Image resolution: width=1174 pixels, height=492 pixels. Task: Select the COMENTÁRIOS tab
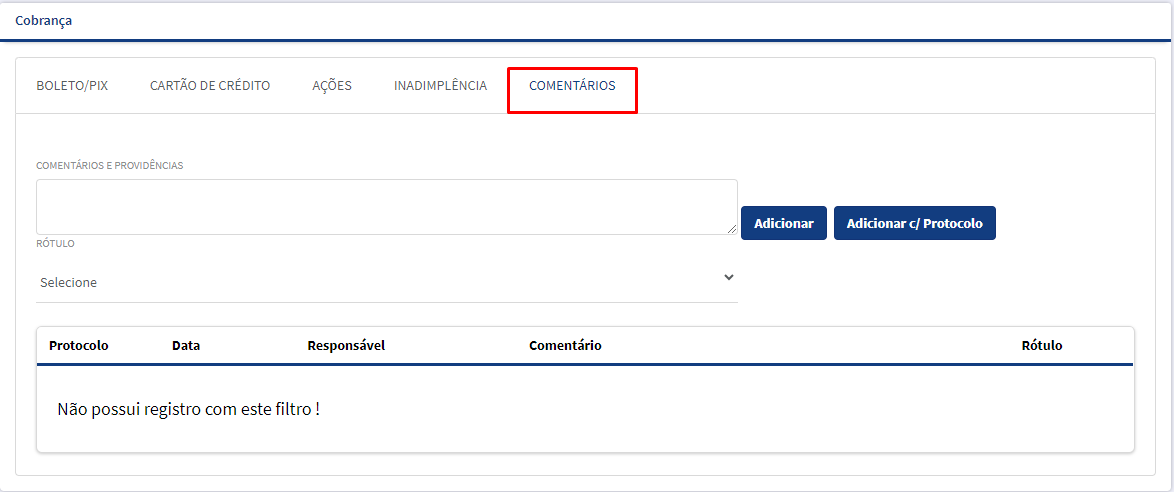click(572, 85)
